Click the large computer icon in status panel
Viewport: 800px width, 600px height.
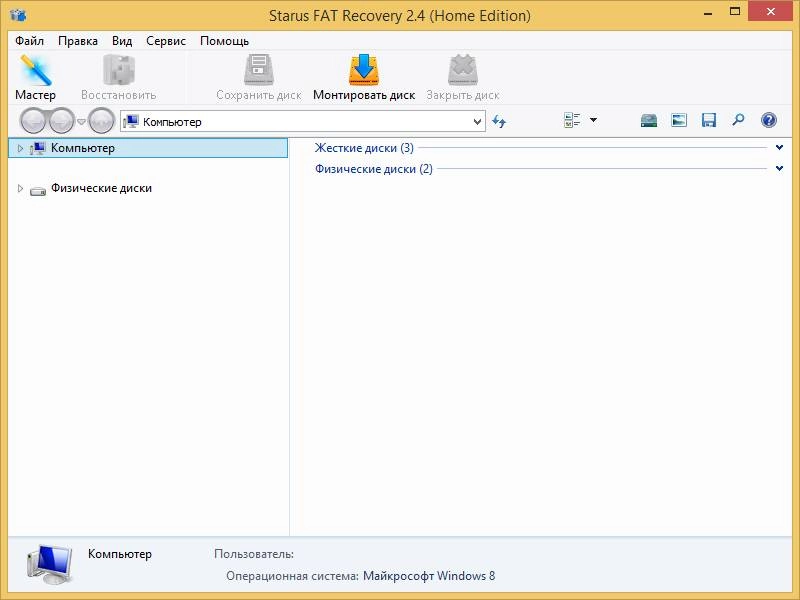point(49,564)
